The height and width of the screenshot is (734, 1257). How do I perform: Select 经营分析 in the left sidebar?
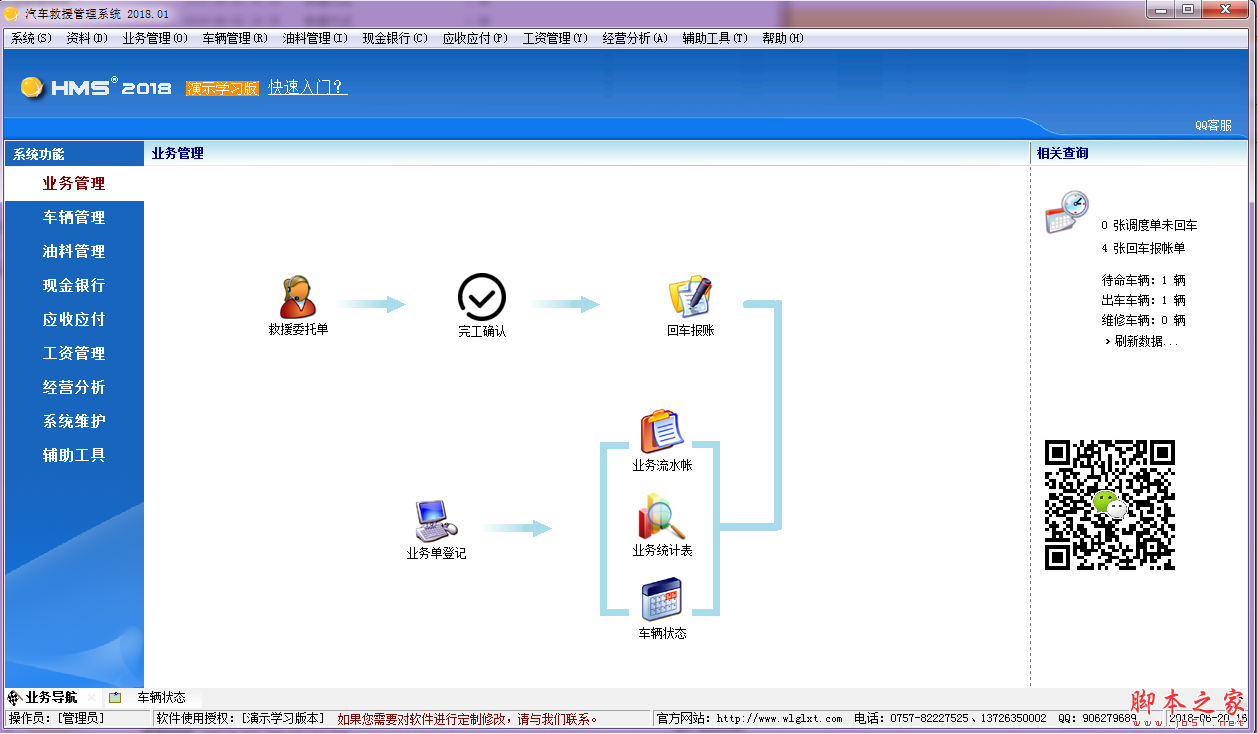(x=72, y=387)
